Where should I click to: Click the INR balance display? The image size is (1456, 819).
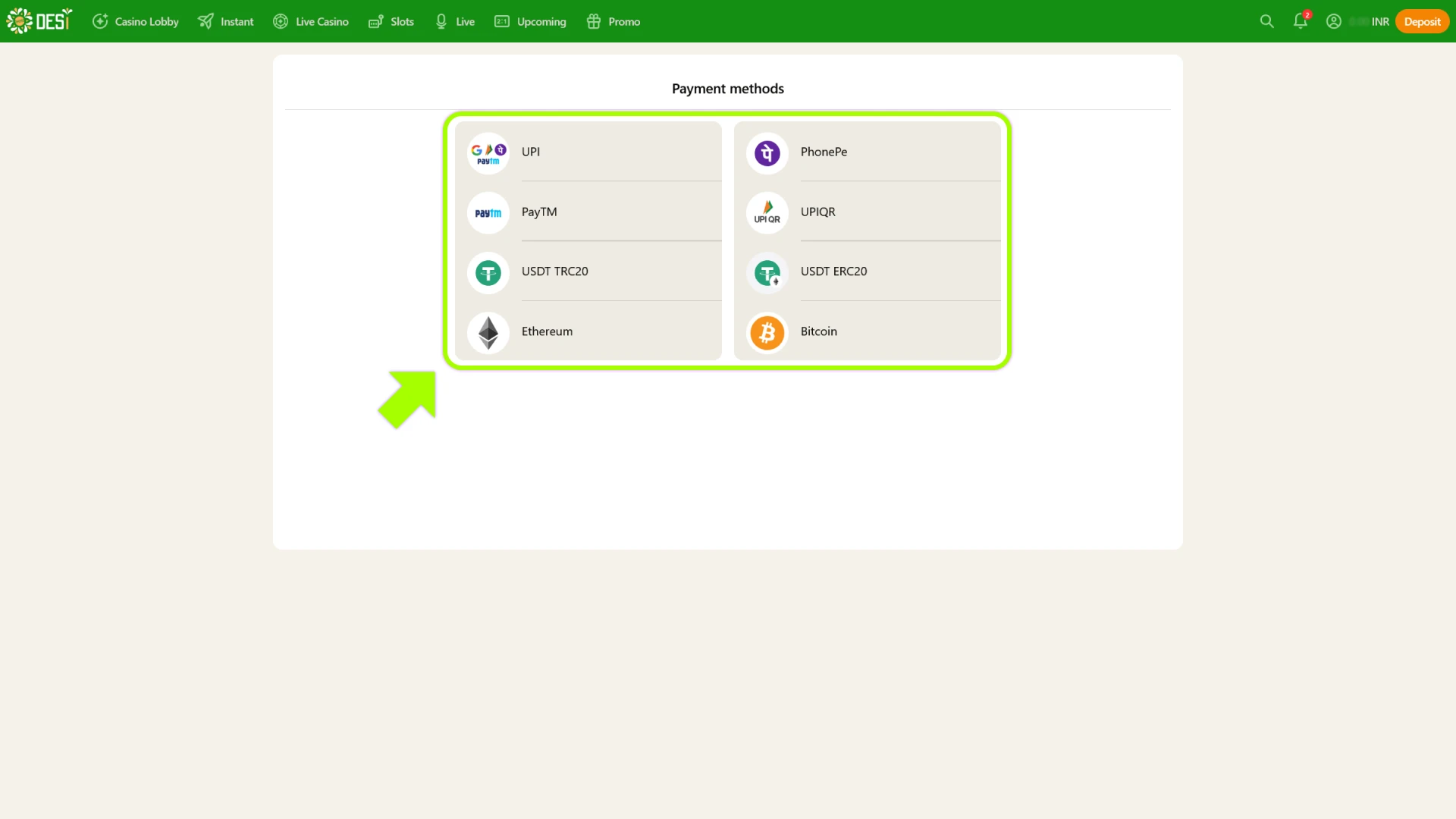point(1370,21)
